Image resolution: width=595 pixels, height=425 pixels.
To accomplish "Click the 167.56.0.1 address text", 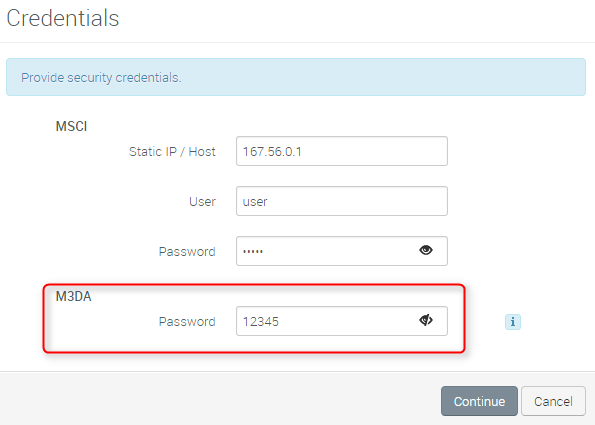I will [x=272, y=152].
